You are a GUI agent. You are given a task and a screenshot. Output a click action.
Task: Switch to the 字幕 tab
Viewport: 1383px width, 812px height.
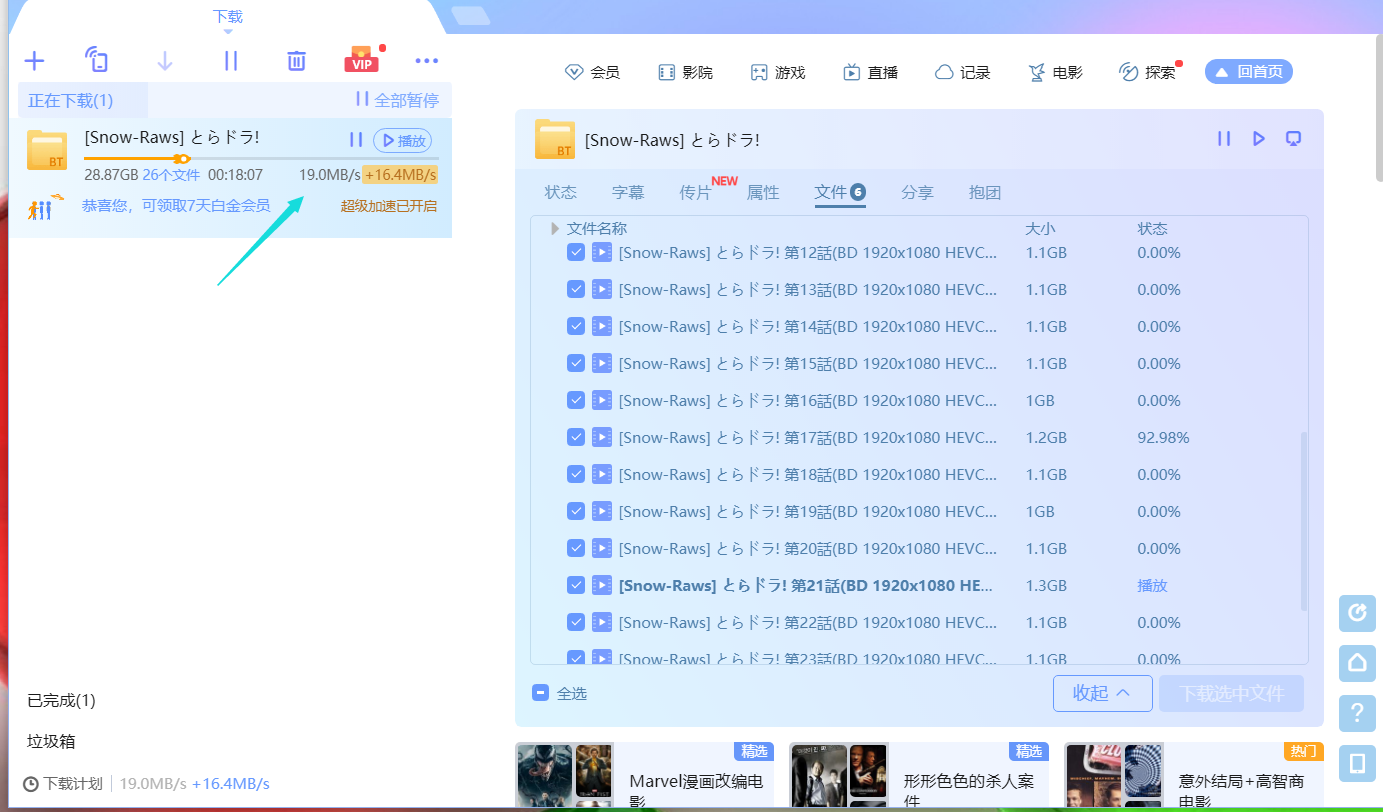coord(628,193)
